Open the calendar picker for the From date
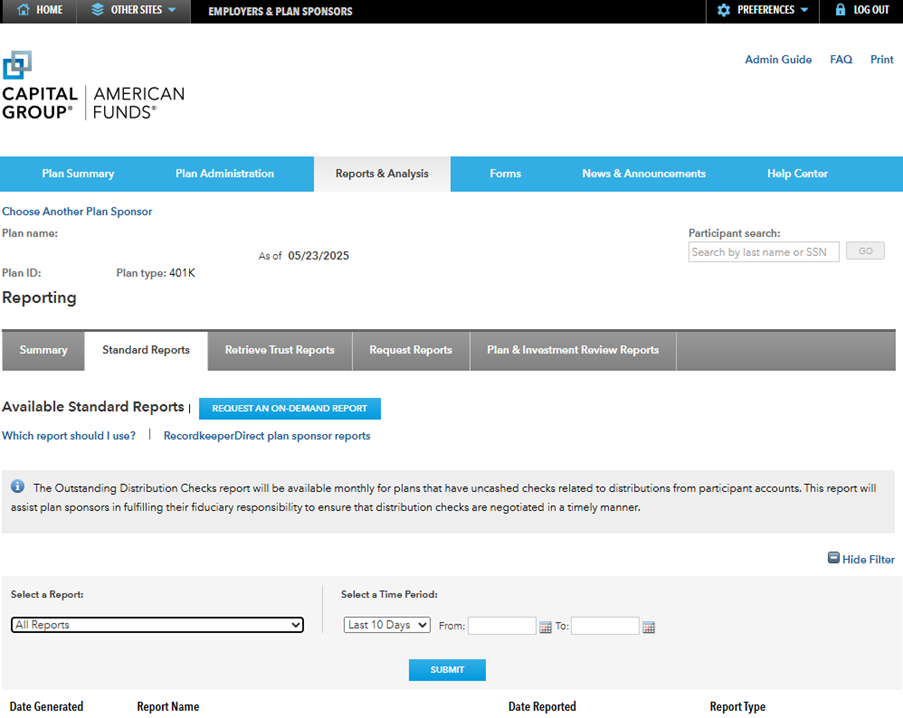The width and height of the screenshot is (903, 718). coord(544,627)
